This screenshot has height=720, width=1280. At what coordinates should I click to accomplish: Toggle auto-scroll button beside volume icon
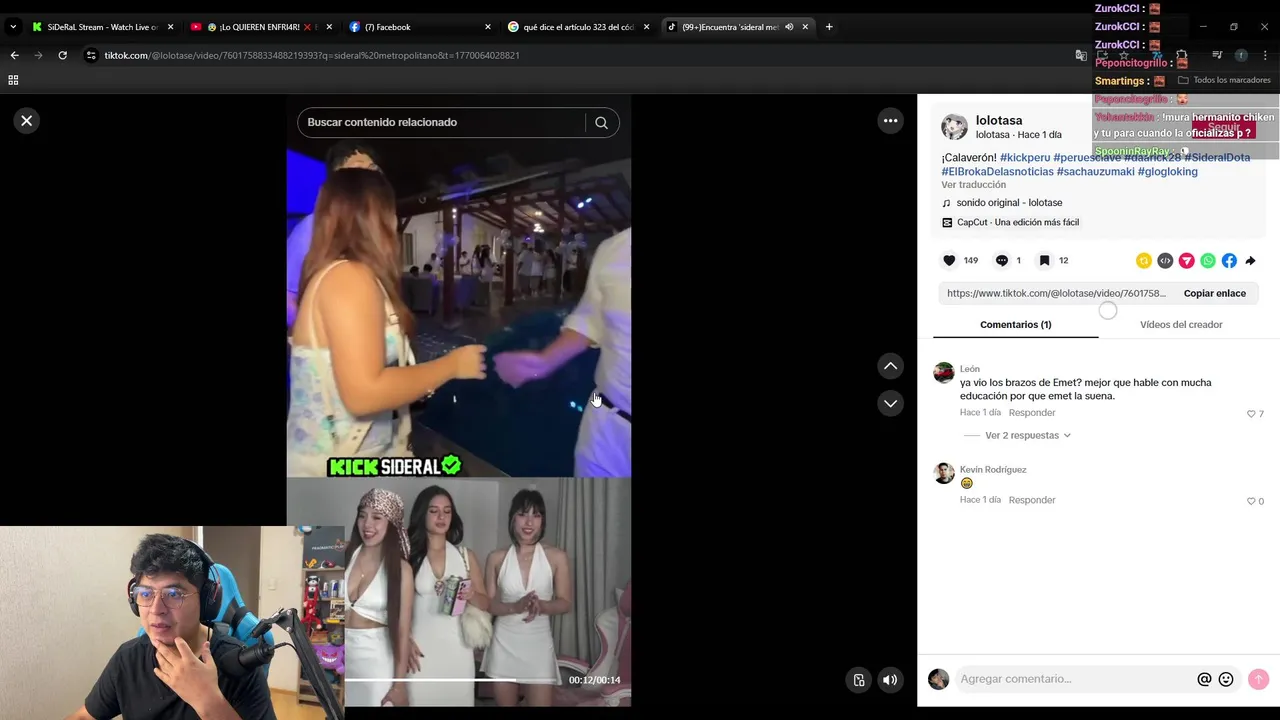point(858,680)
